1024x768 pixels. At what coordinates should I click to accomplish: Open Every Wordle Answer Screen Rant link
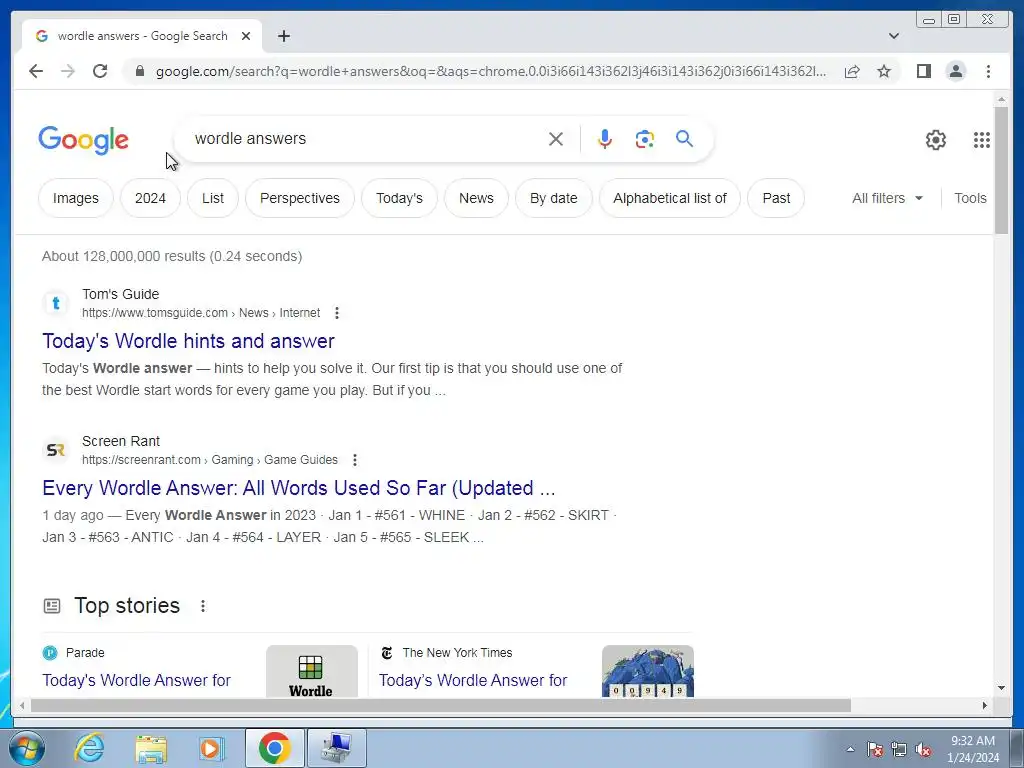(x=298, y=488)
